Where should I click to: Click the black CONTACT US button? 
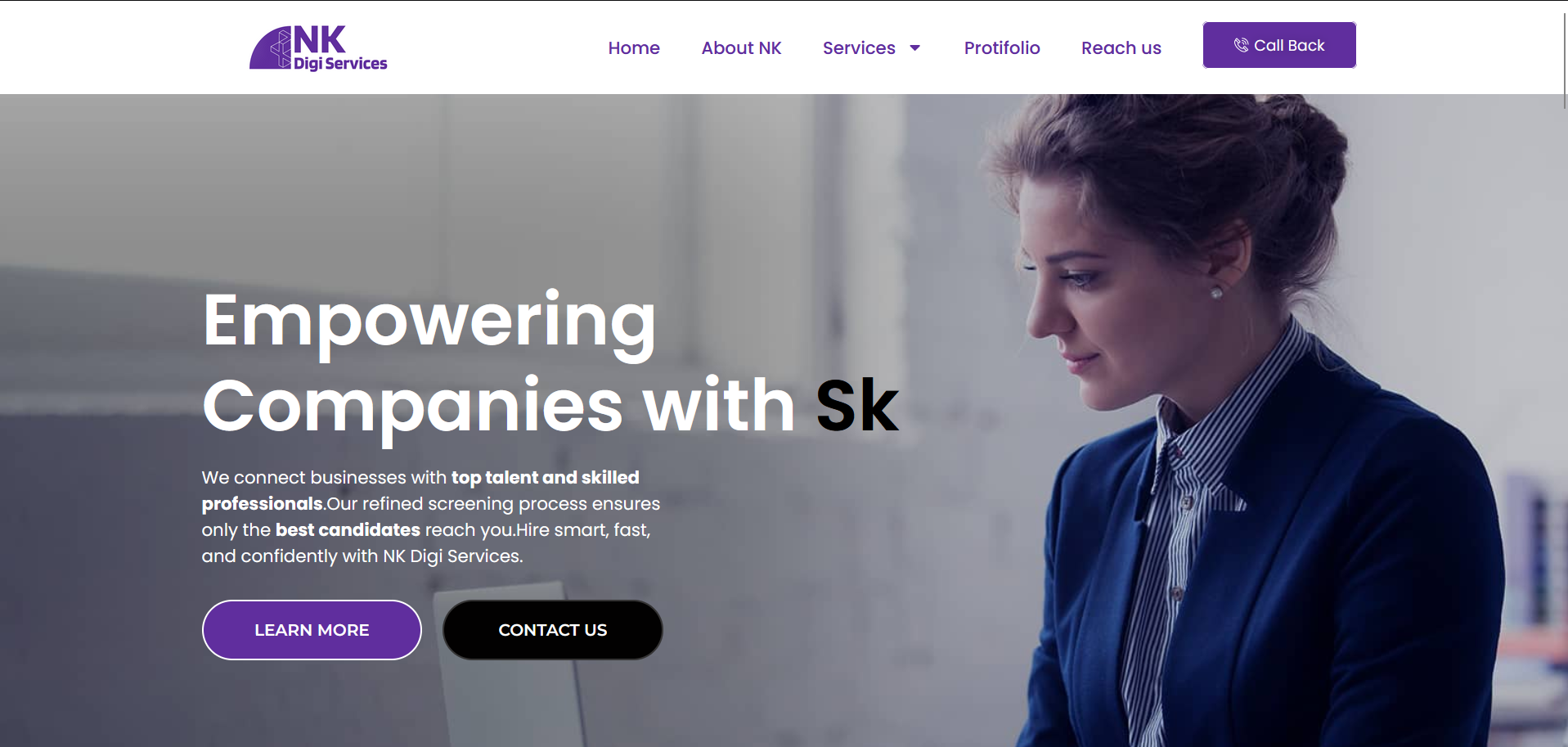(553, 630)
